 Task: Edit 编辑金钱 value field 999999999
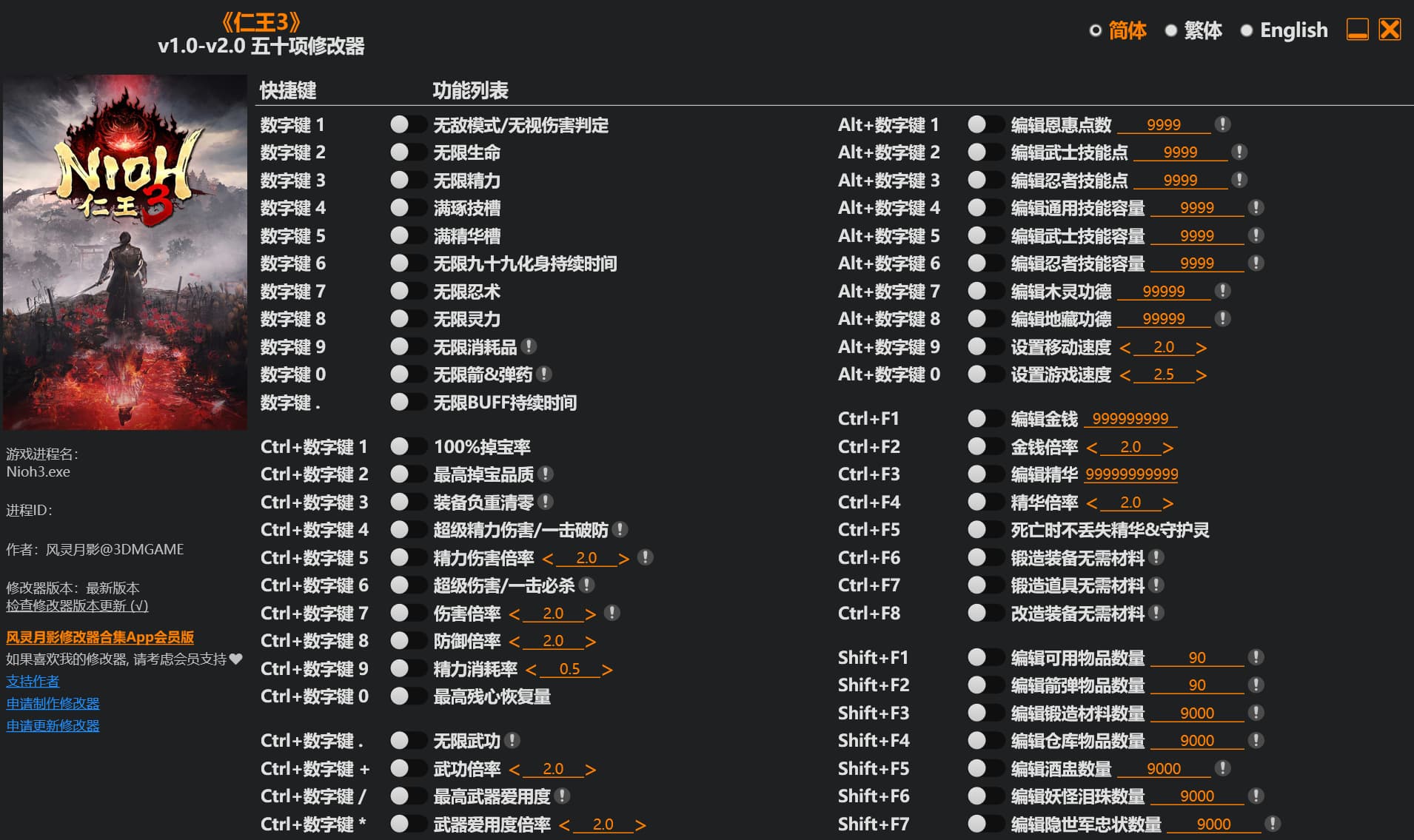coord(1130,418)
